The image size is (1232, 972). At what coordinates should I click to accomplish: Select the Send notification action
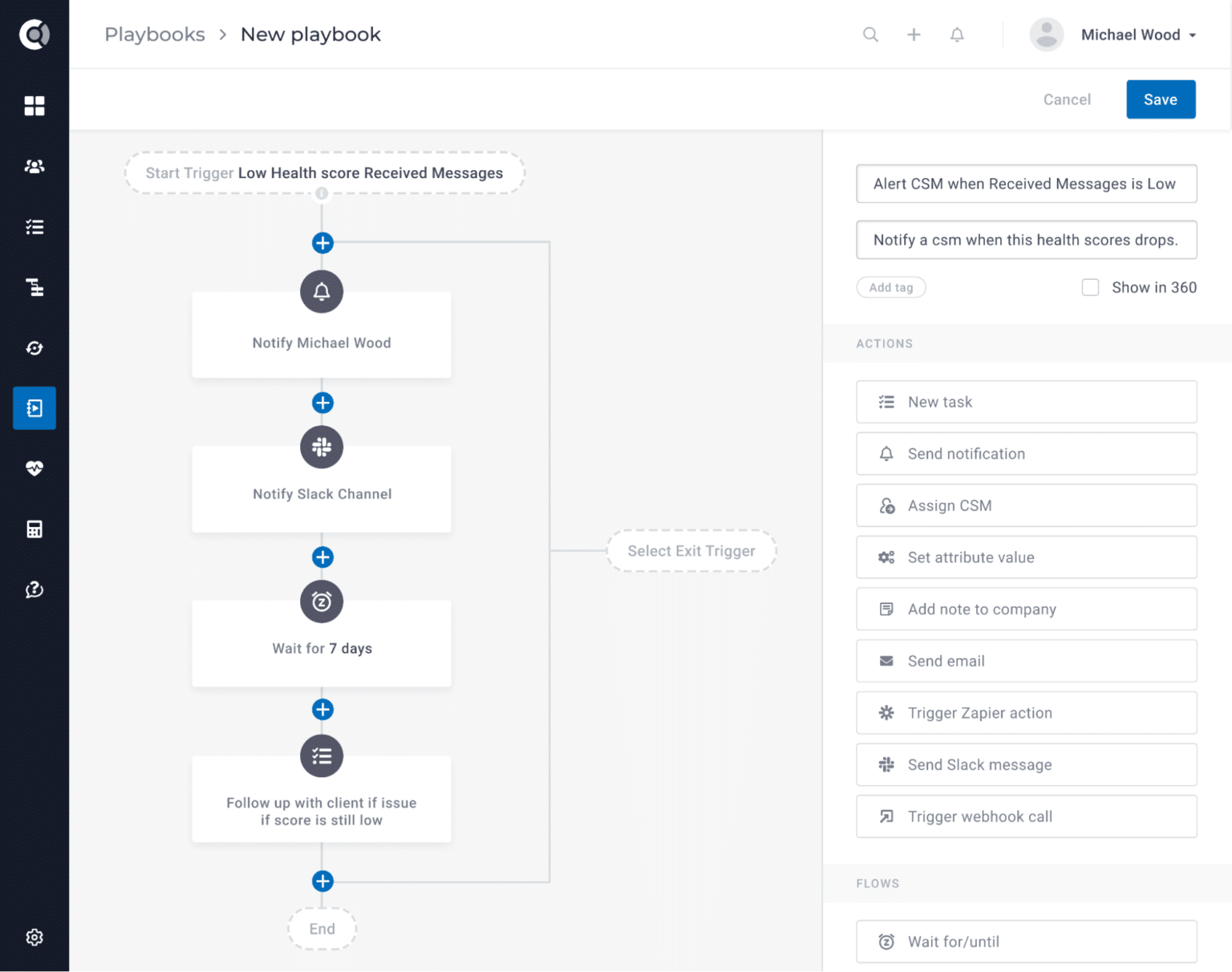click(x=1027, y=453)
